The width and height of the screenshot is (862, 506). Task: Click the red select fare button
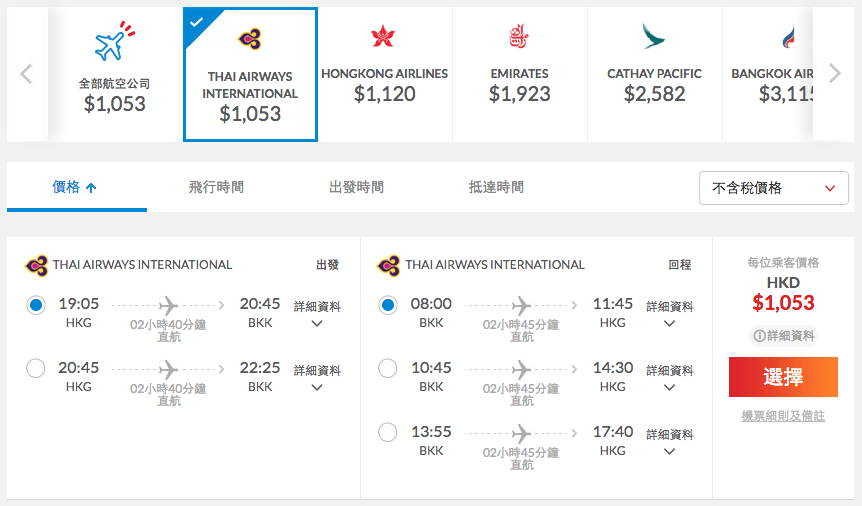[x=783, y=377]
